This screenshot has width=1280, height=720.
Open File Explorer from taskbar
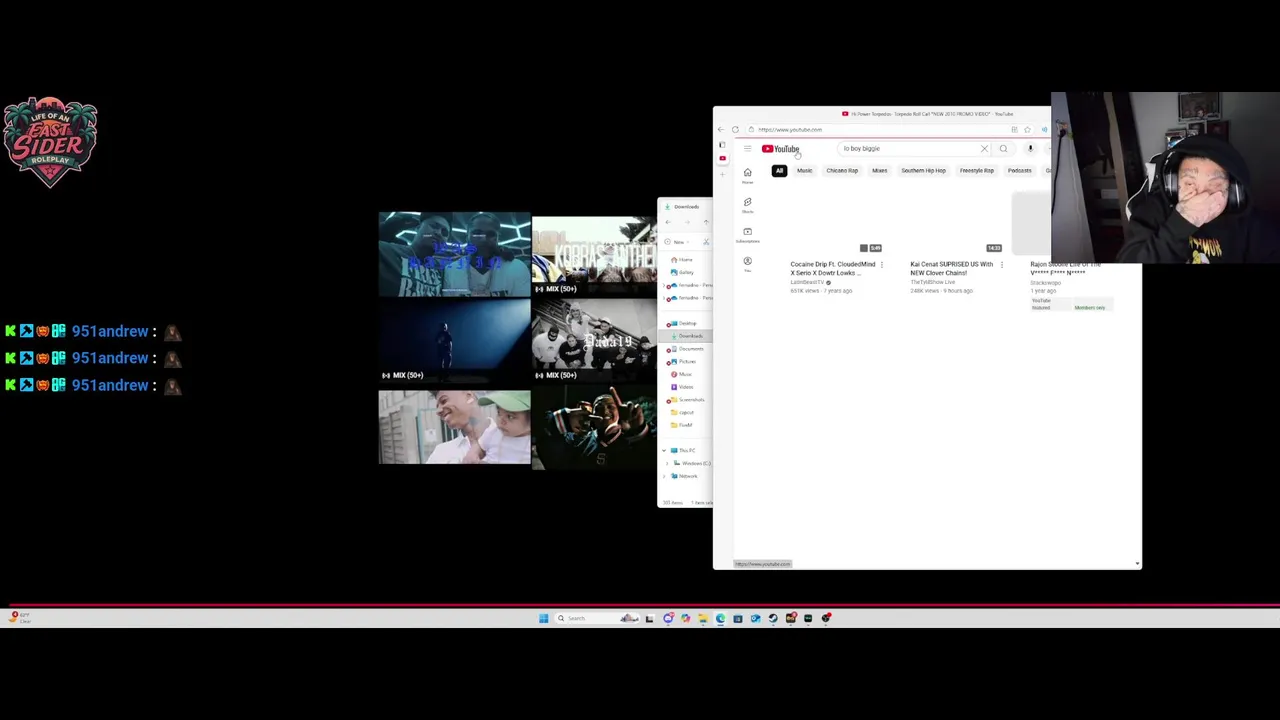[x=703, y=618]
